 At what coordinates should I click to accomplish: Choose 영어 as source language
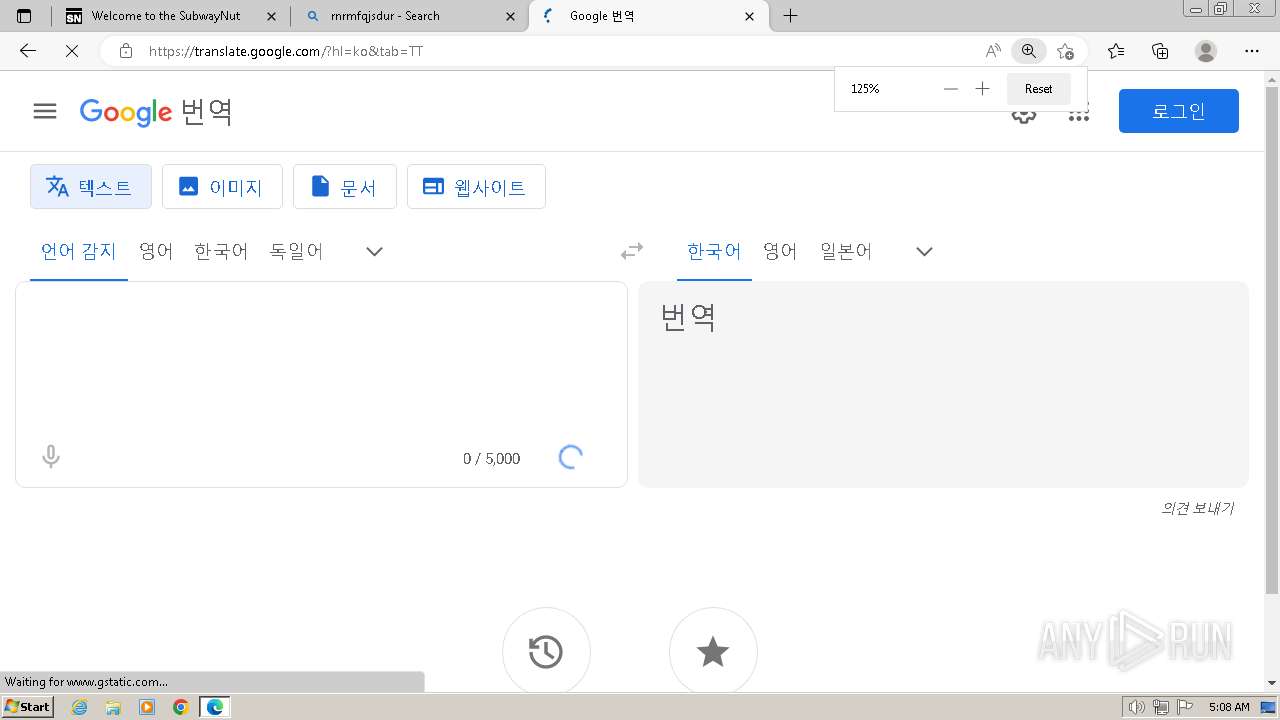coord(156,251)
